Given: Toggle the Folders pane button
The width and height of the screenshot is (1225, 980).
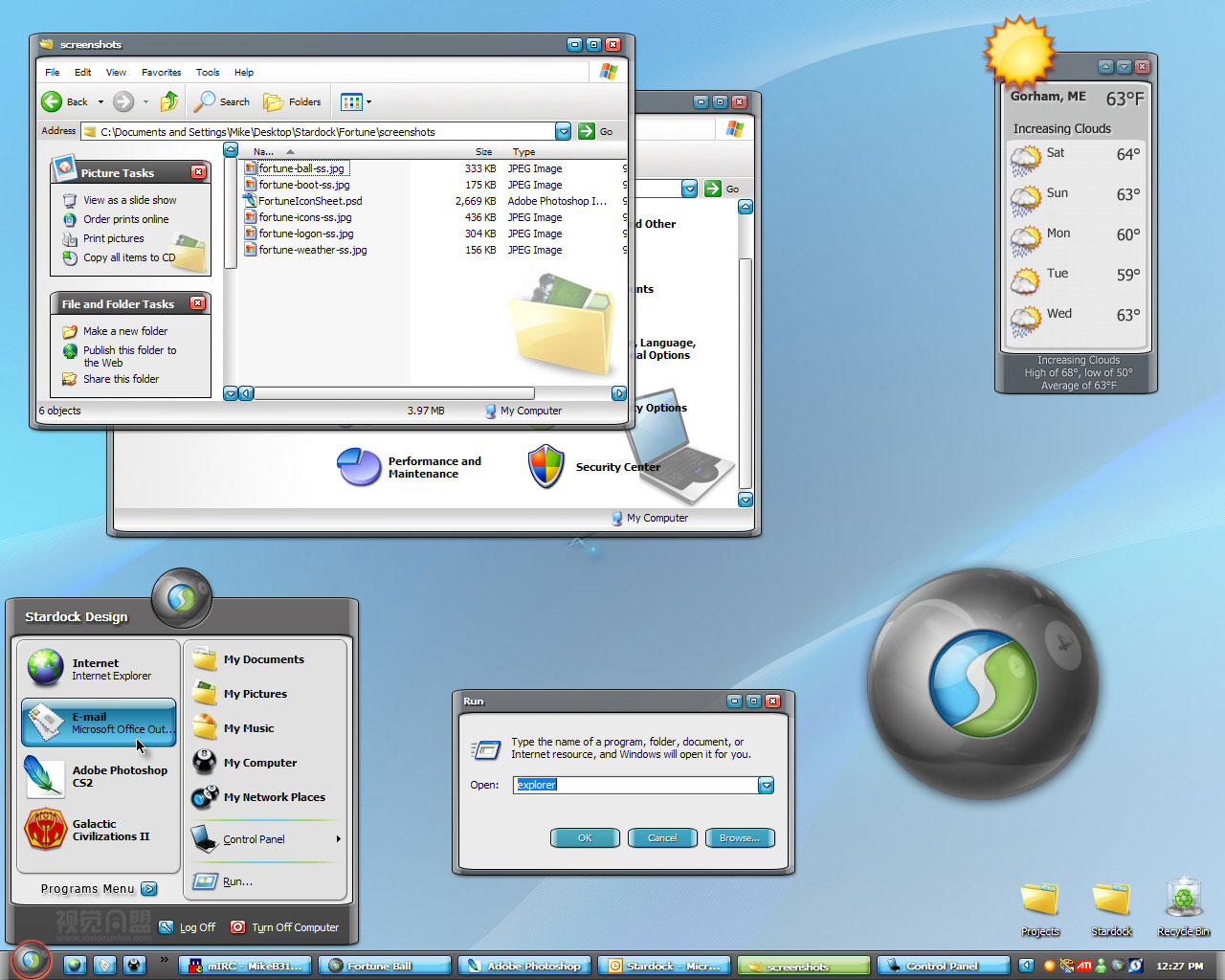Looking at the screenshot, I should click(x=293, y=101).
